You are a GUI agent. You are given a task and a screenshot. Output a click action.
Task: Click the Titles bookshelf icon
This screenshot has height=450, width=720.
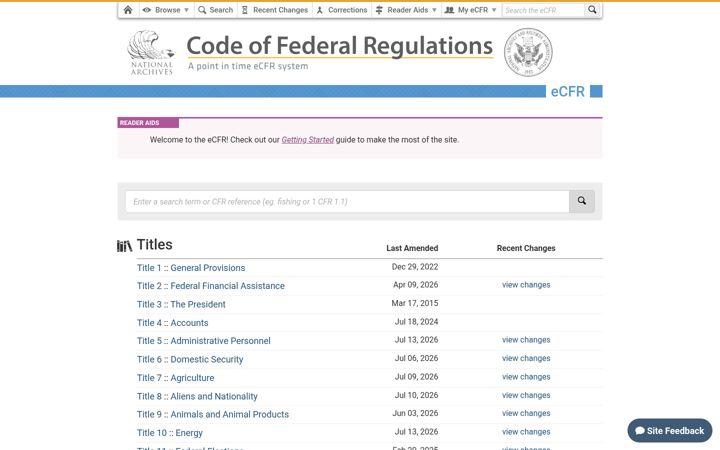pos(124,246)
